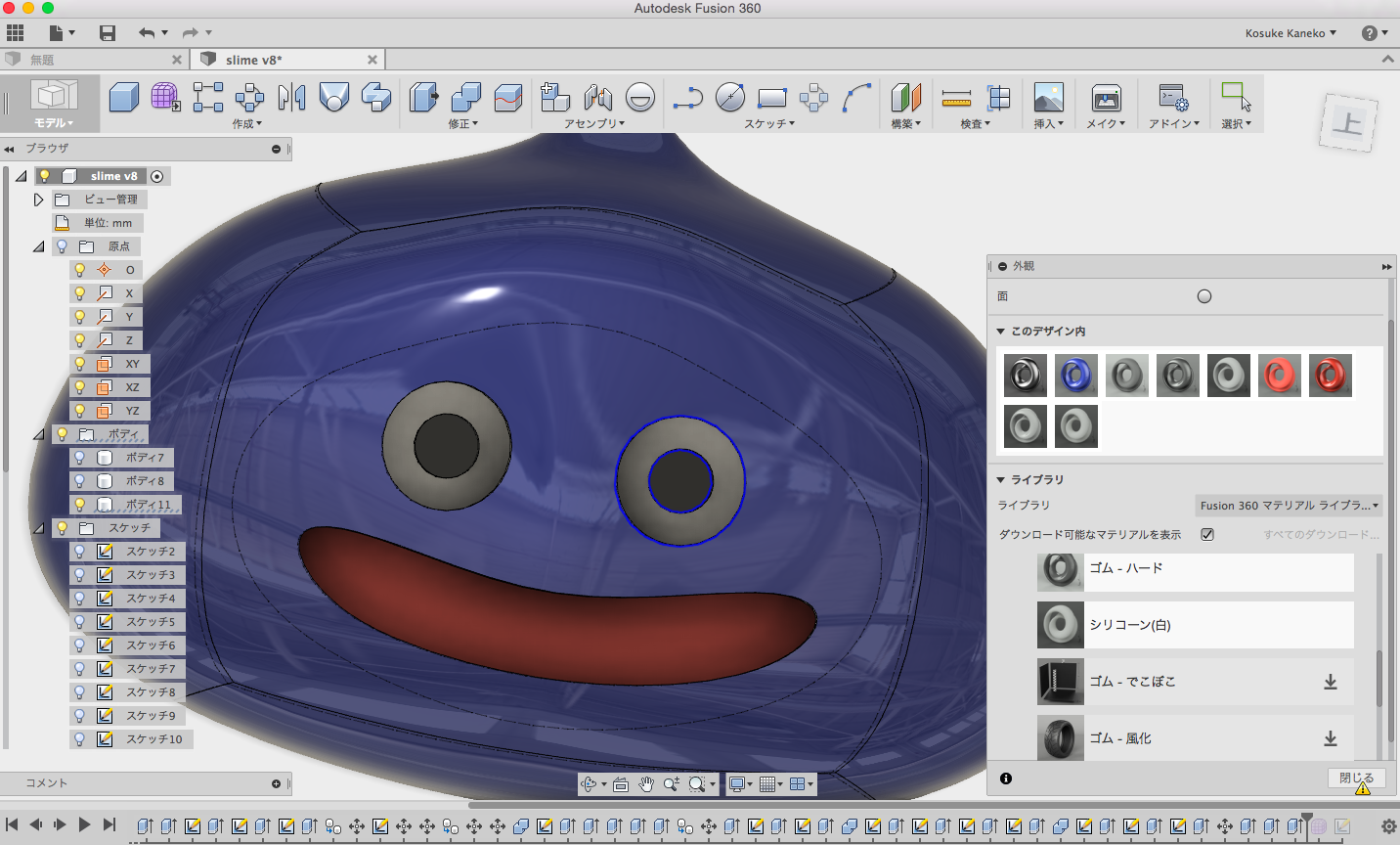1400x845 pixels.
Task: Open the Make 3D print tool
Action: click(1106, 97)
